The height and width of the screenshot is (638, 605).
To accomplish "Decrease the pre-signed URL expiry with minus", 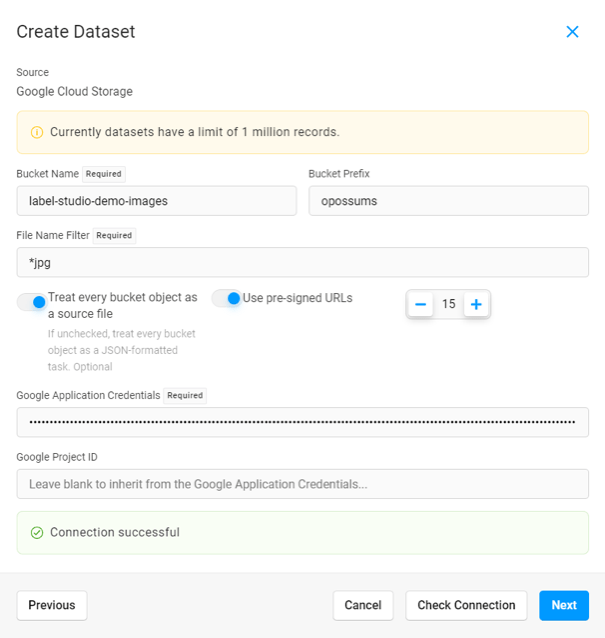I will click(x=420, y=304).
